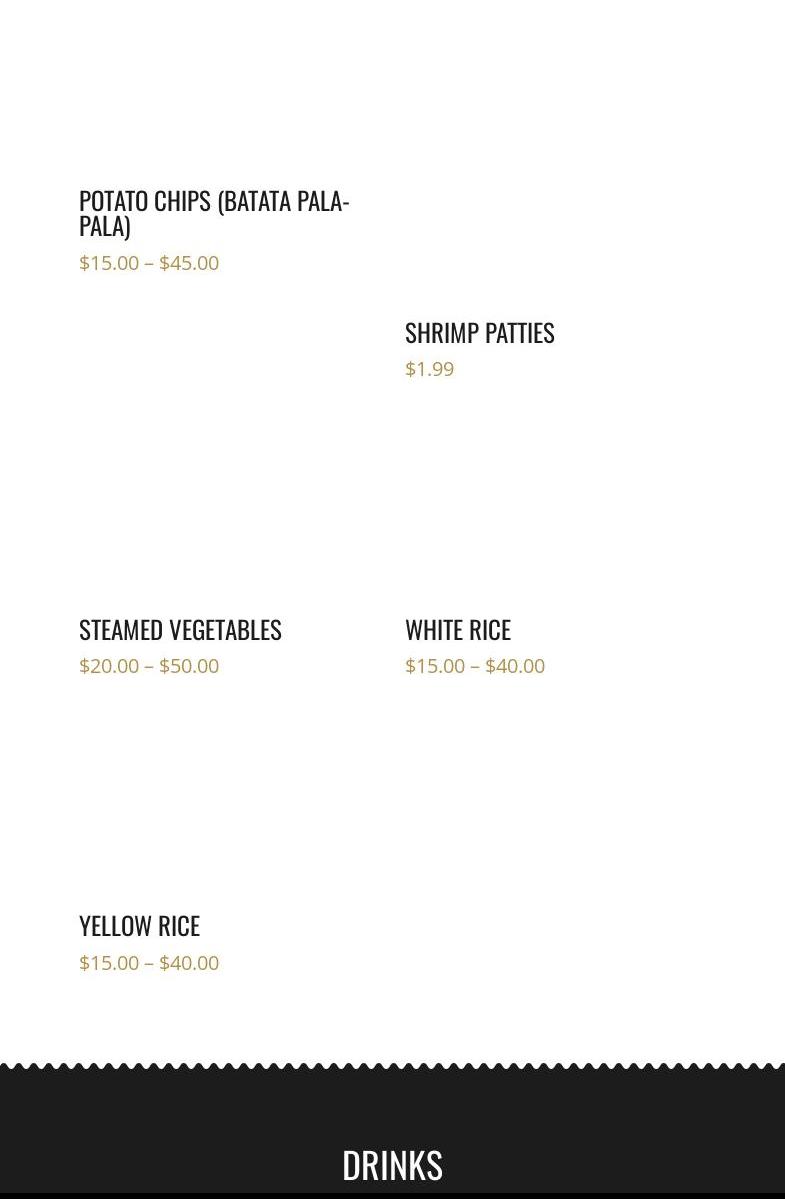Open the Shrimp Patties product page

point(480,333)
